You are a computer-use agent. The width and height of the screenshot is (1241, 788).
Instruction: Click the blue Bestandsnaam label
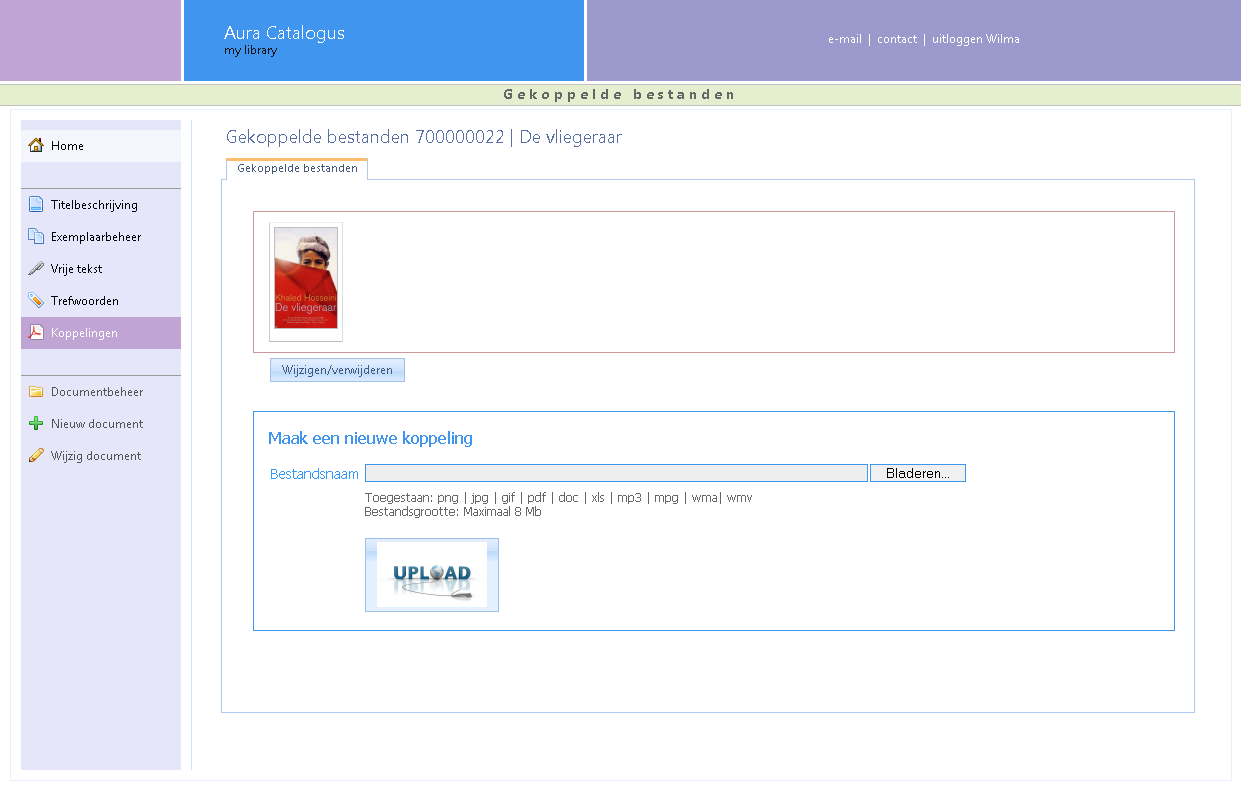pos(314,474)
